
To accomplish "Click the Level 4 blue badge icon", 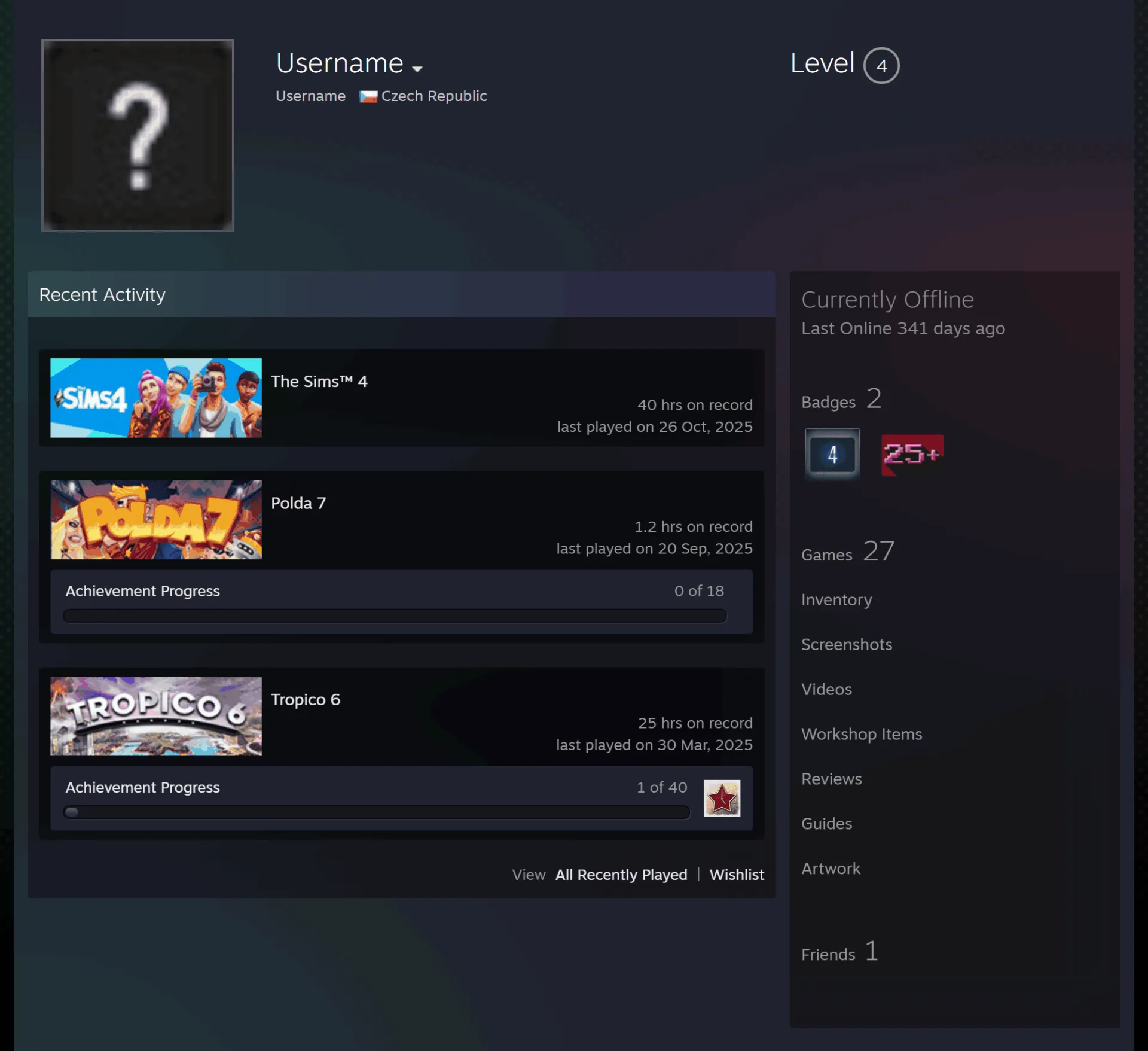I will [x=832, y=454].
